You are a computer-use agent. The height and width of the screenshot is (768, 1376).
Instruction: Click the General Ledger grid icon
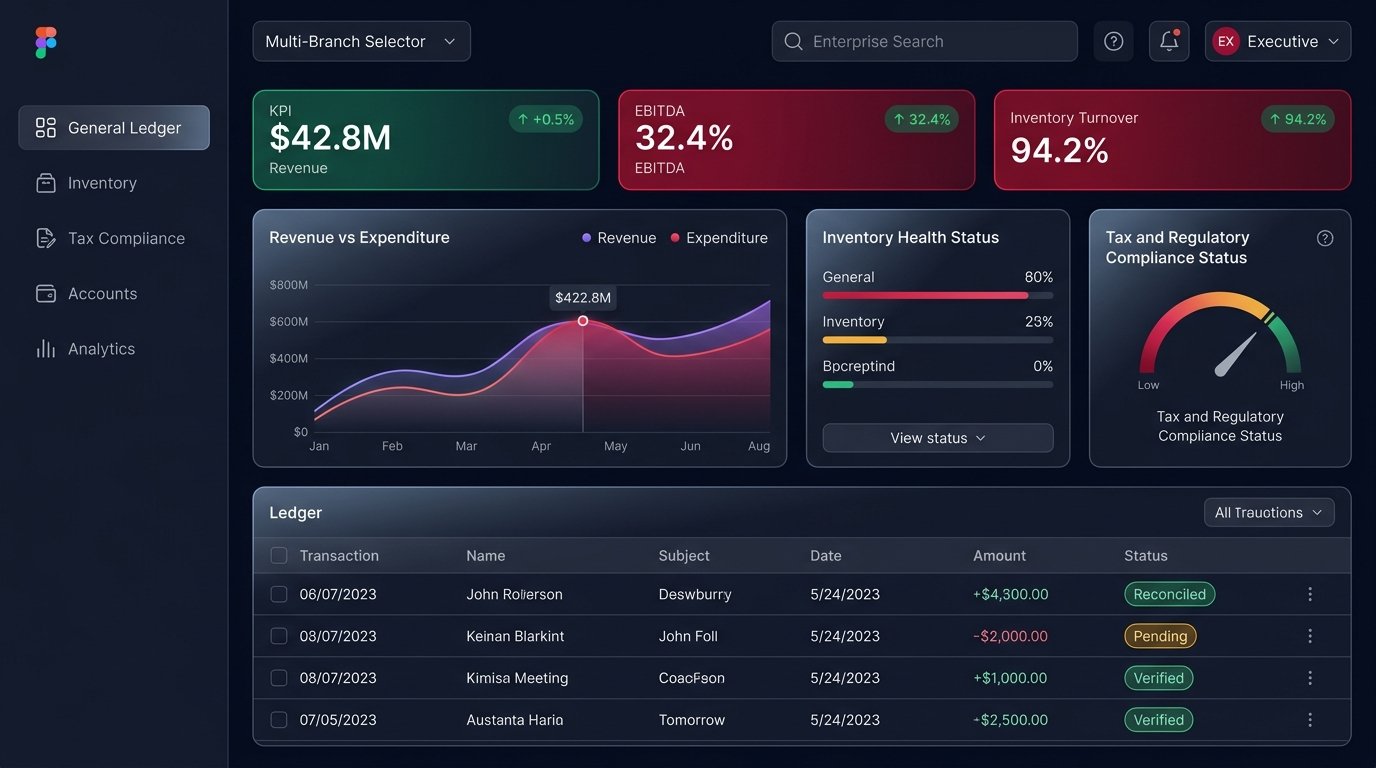coord(45,127)
